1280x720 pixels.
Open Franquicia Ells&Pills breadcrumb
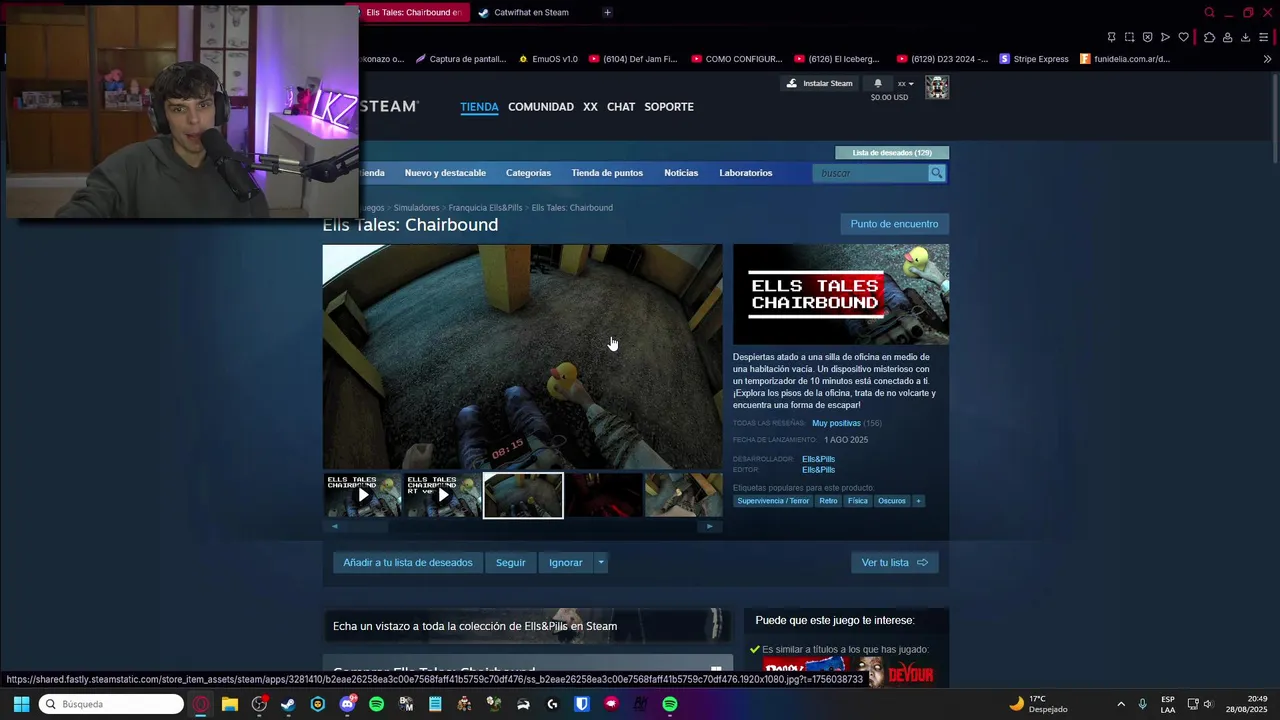(485, 208)
